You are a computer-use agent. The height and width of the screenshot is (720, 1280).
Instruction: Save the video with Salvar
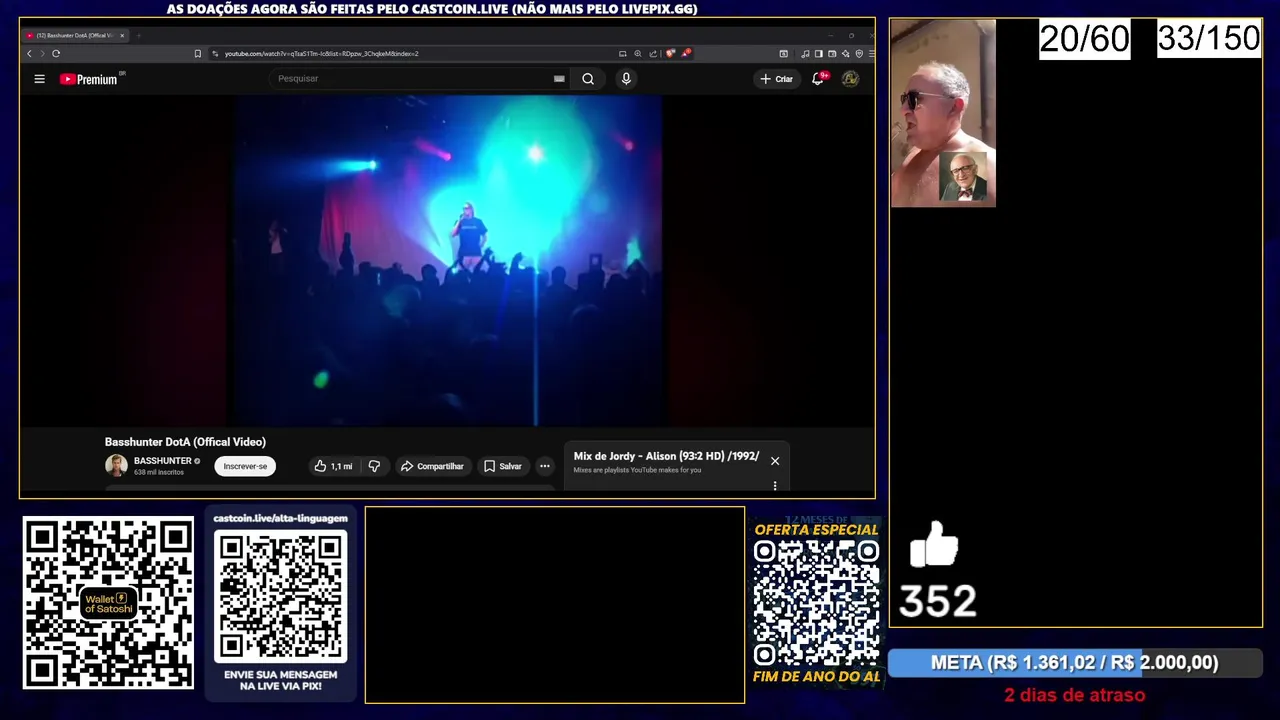[503, 466]
